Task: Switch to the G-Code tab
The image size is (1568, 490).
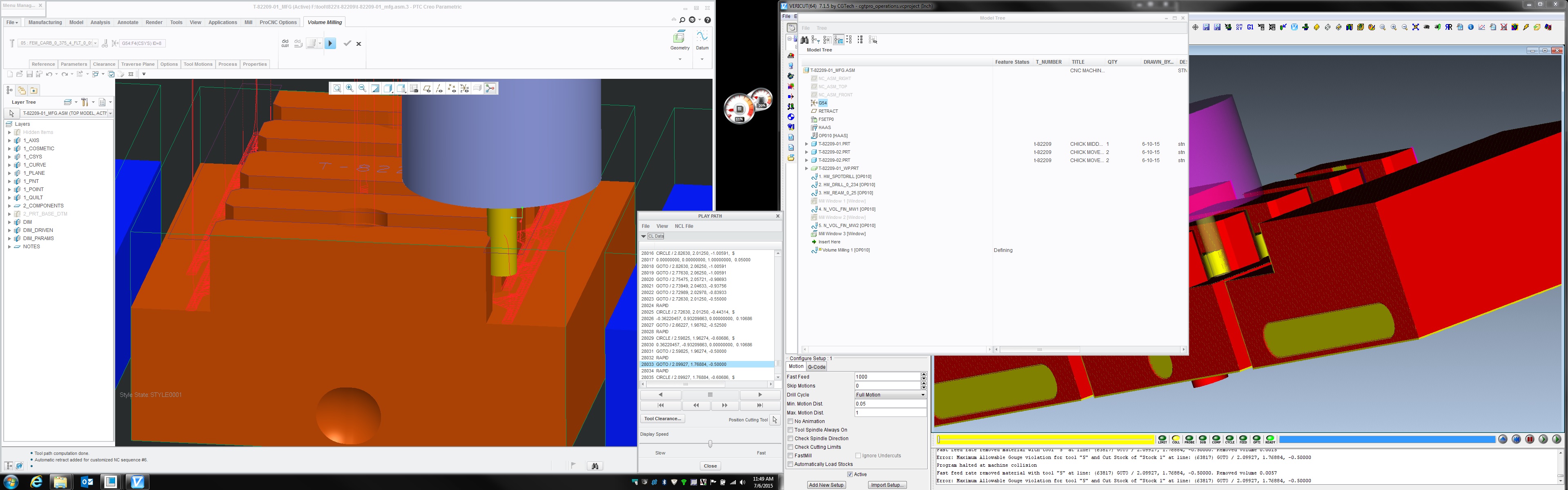Action: point(816,367)
